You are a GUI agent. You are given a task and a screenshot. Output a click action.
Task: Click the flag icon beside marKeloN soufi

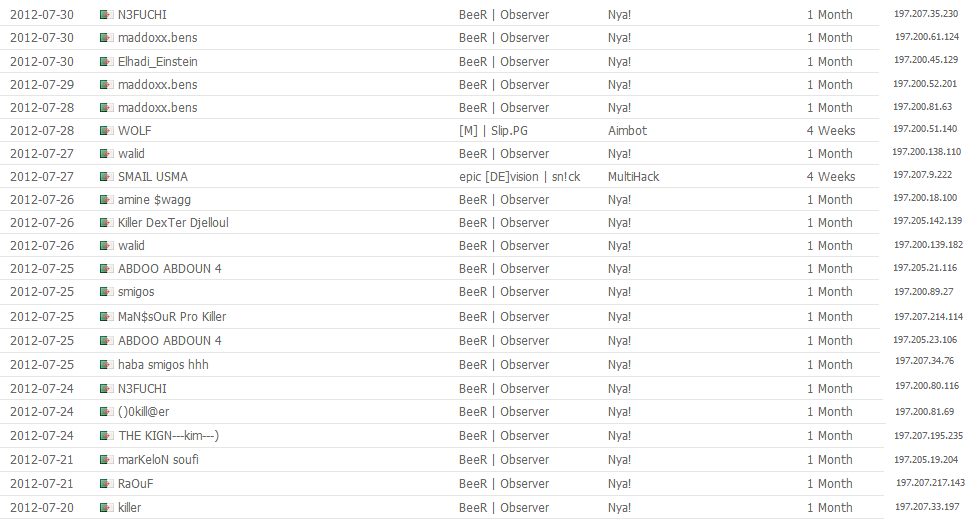[106, 460]
